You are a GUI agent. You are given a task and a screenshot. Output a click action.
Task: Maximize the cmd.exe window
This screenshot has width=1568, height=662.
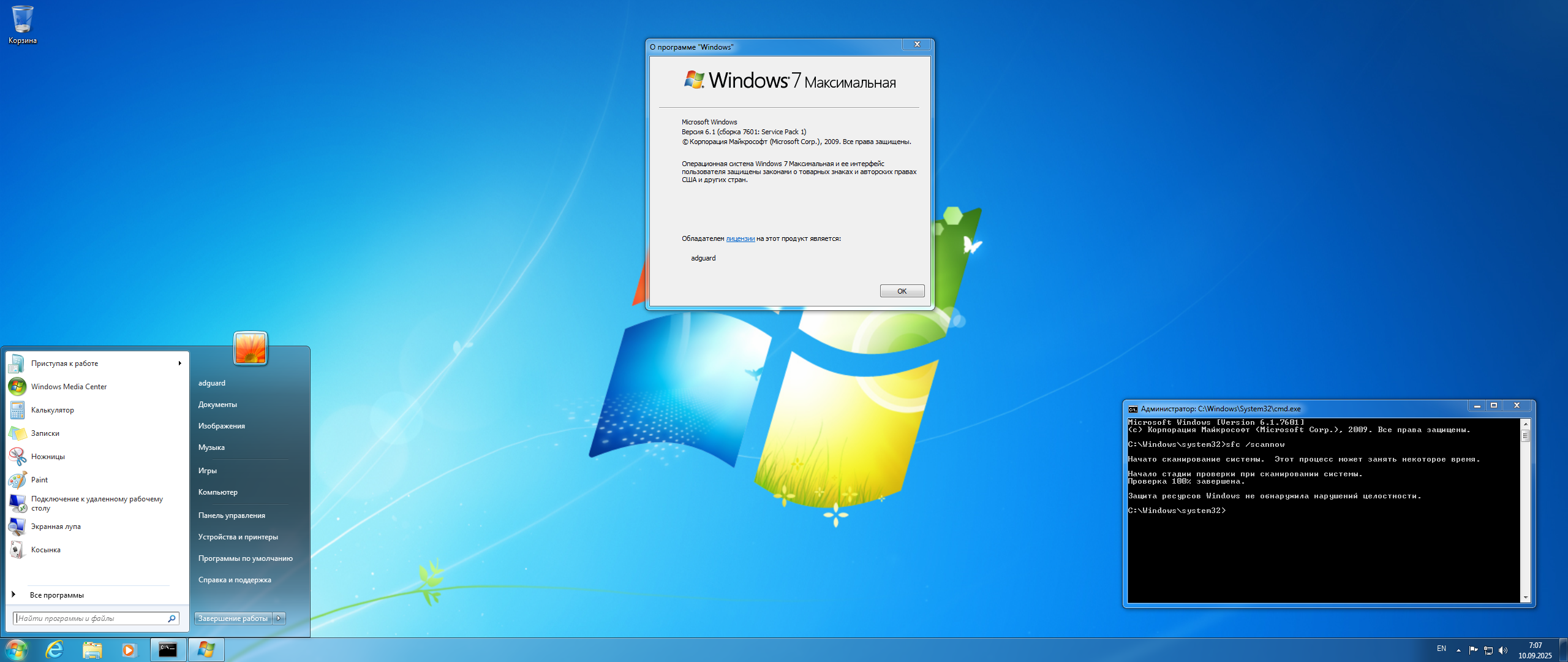(x=1493, y=406)
